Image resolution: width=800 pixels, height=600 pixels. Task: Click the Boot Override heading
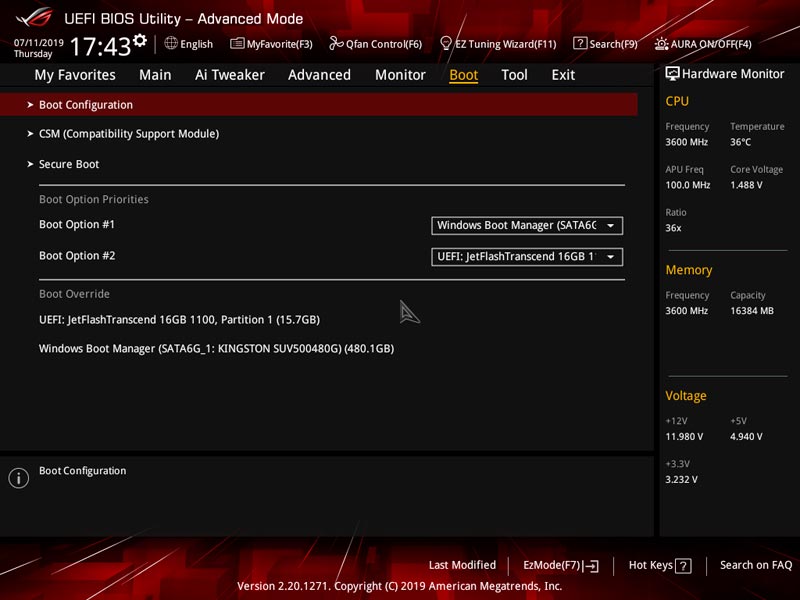(74, 294)
